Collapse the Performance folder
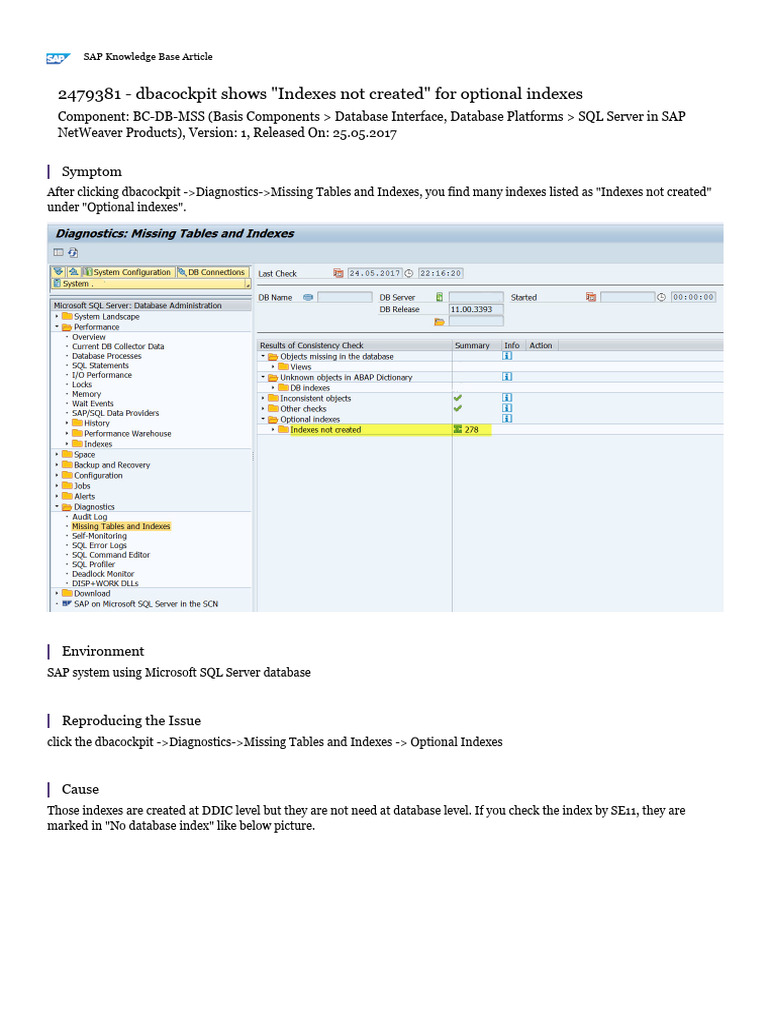The width and height of the screenshot is (768, 1024). [x=57, y=327]
